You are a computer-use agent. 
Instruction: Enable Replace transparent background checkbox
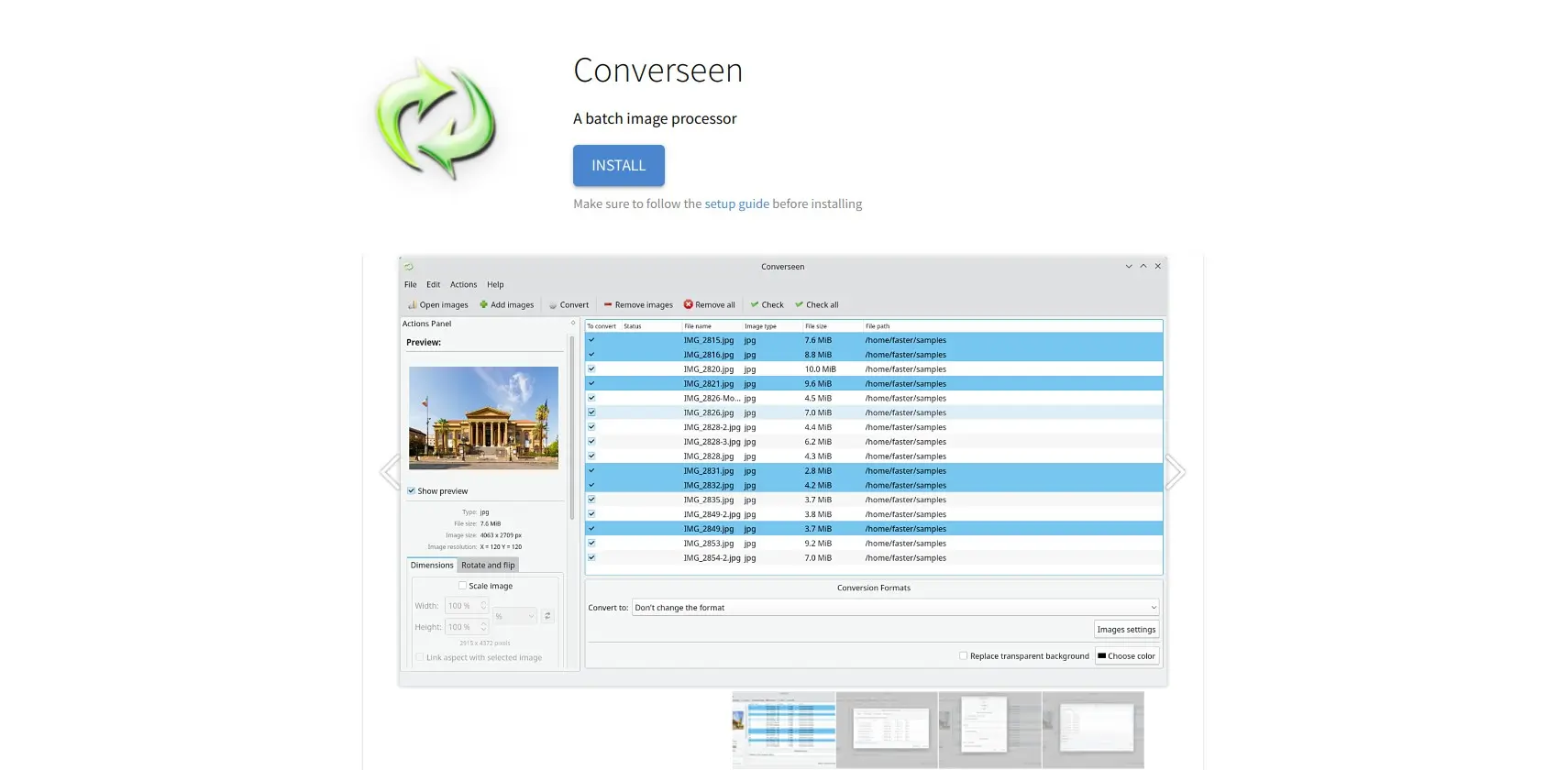pos(963,656)
